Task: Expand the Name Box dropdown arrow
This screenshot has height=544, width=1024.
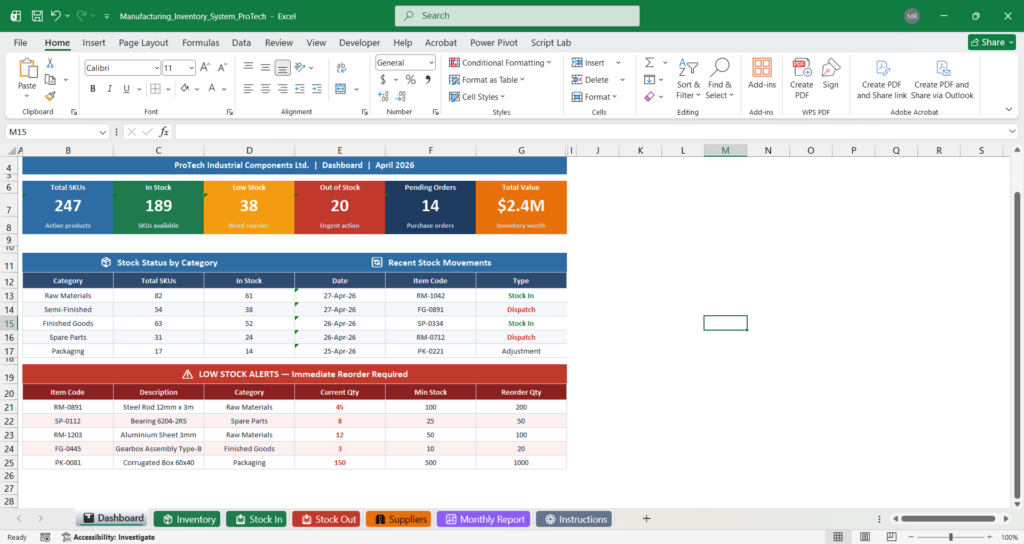Action: click(103, 132)
